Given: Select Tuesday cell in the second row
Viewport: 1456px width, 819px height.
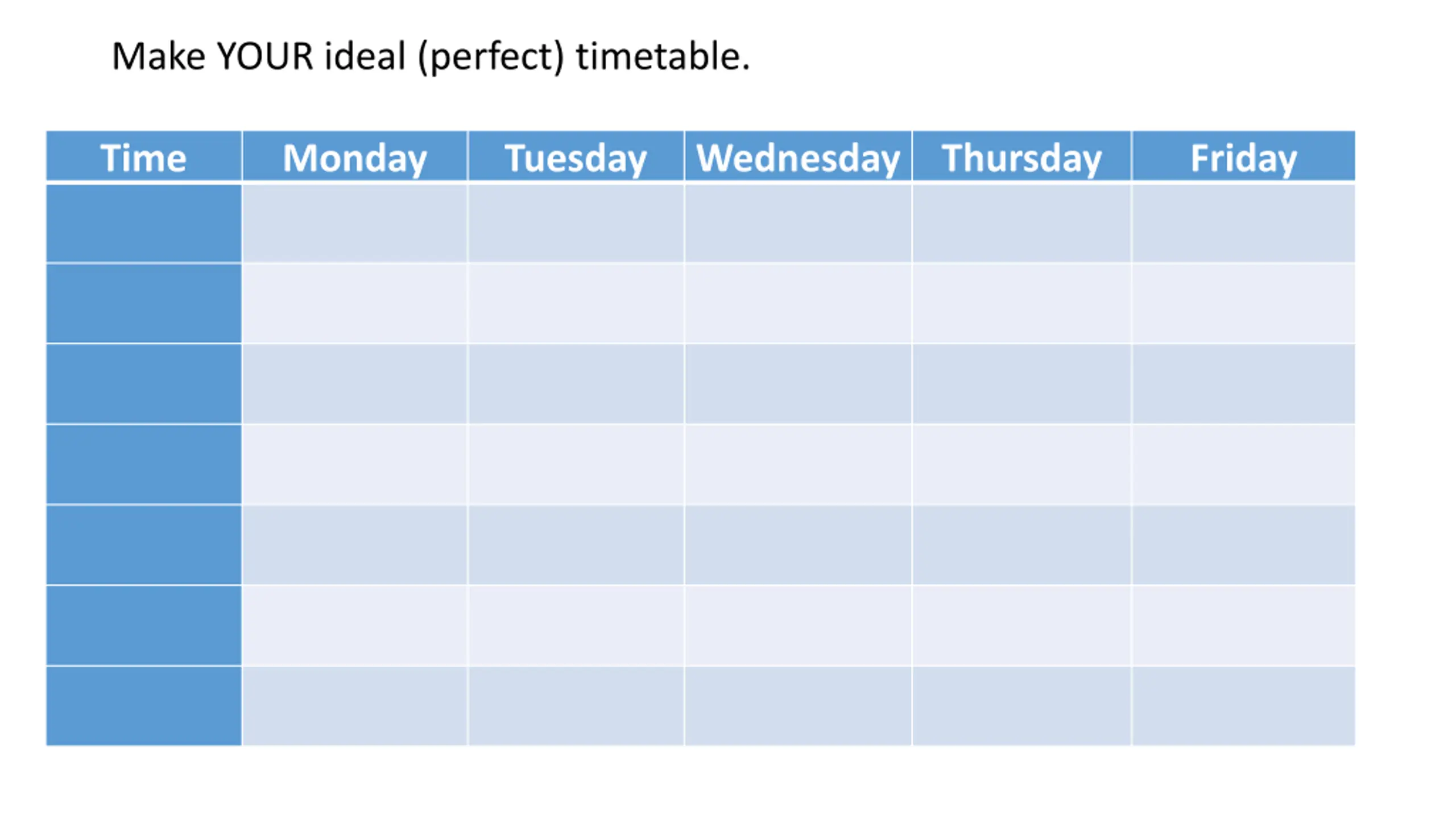Looking at the screenshot, I should click(576, 303).
